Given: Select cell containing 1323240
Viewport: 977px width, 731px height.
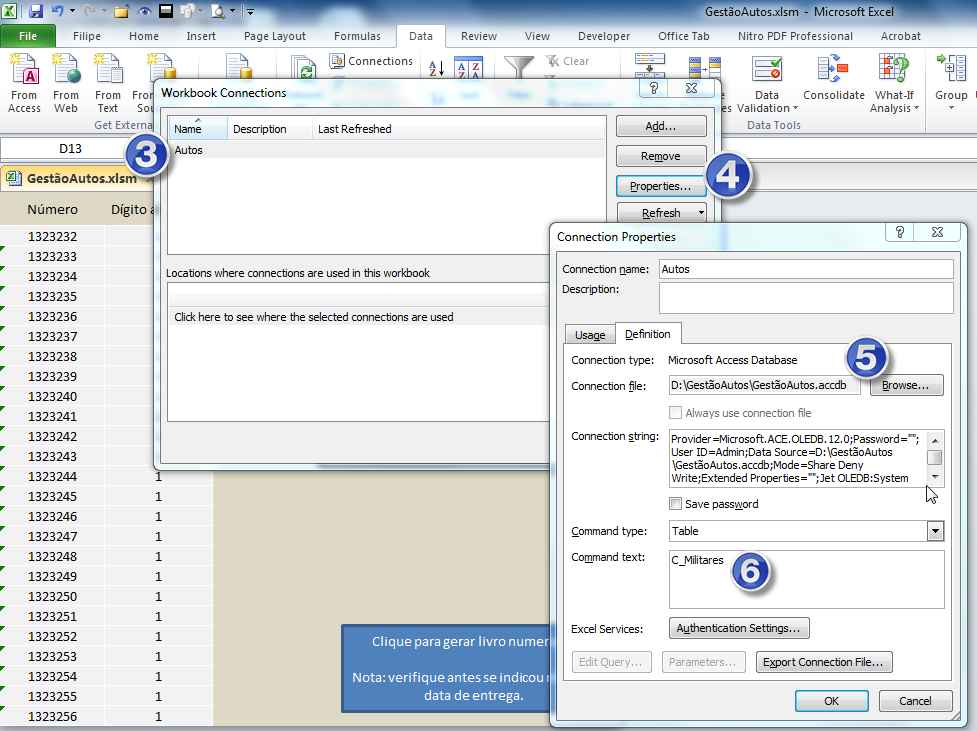Looking at the screenshot, I should (x=52, y=396).
